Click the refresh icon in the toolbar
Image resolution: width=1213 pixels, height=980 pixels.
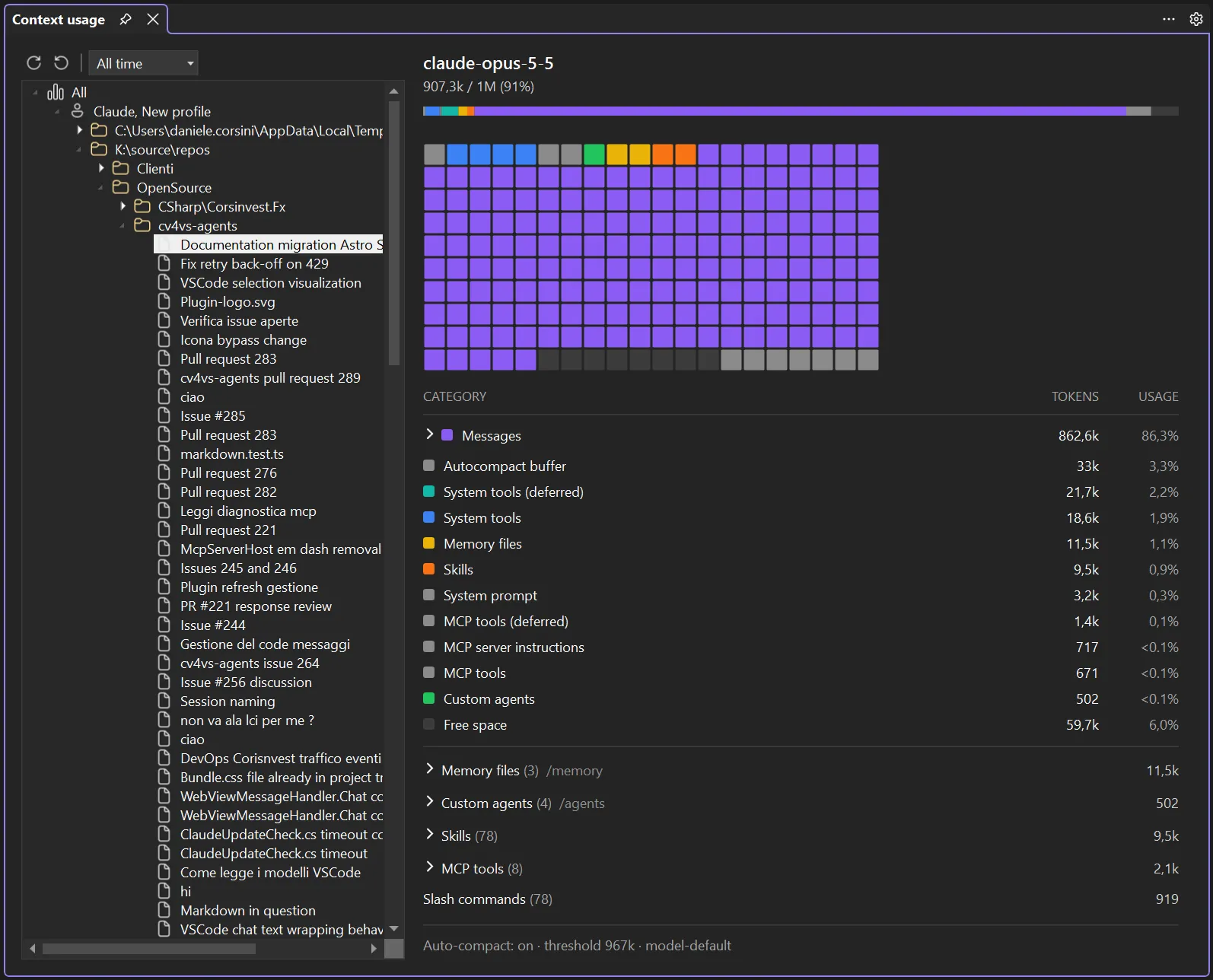point(33,63)
